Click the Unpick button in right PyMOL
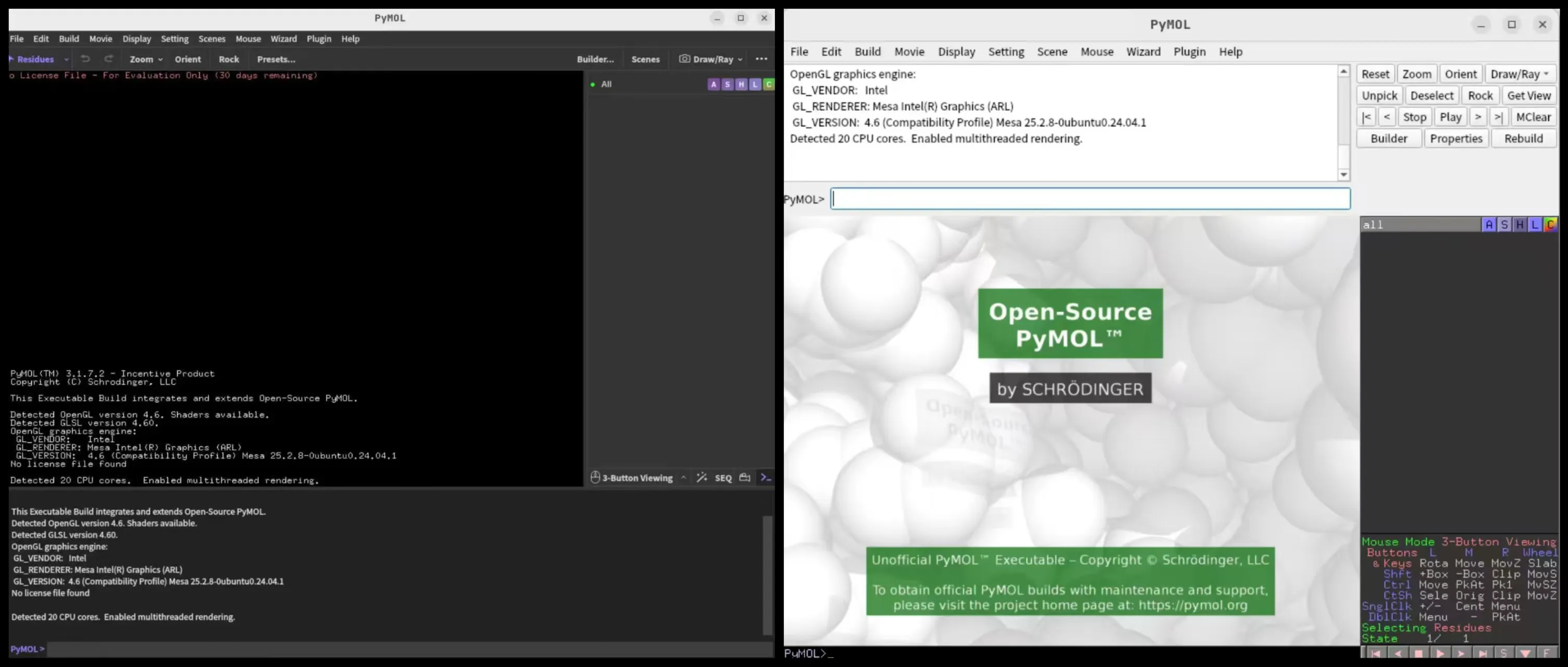 (x=1379, y=95)
